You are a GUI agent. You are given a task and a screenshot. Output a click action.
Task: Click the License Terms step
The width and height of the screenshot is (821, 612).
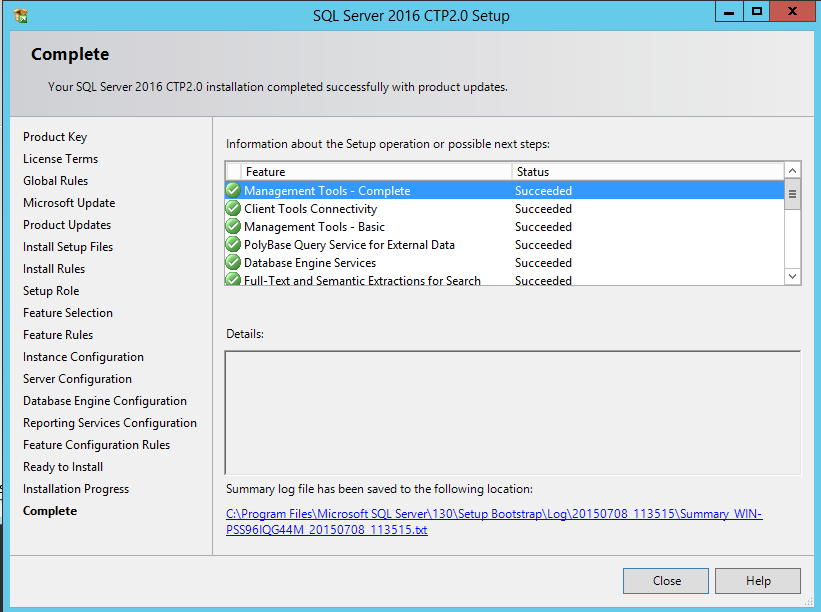pos(60,159)
